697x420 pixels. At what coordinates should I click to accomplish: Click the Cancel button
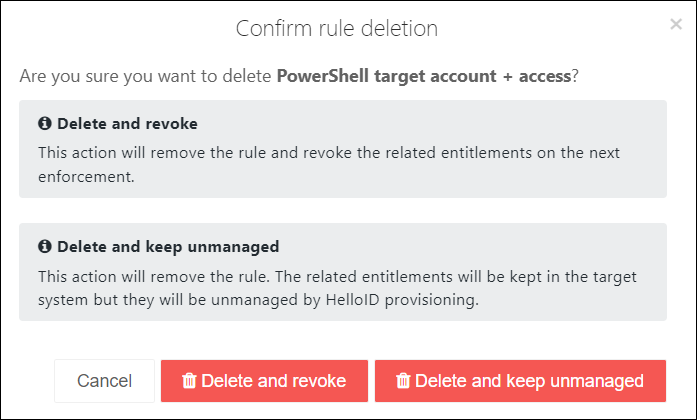pos(104,381)
